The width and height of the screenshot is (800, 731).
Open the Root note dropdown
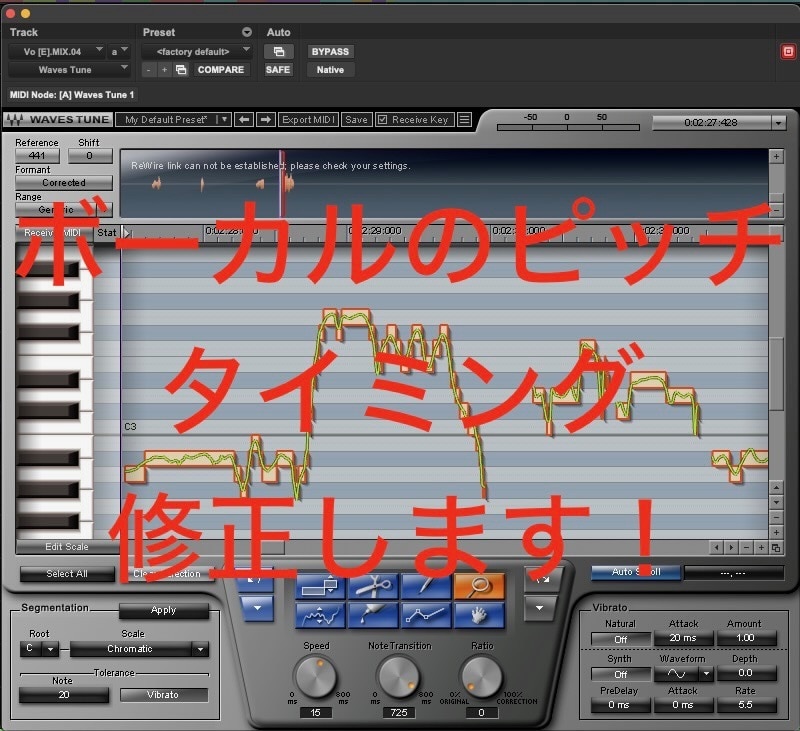tap(50, 649)
